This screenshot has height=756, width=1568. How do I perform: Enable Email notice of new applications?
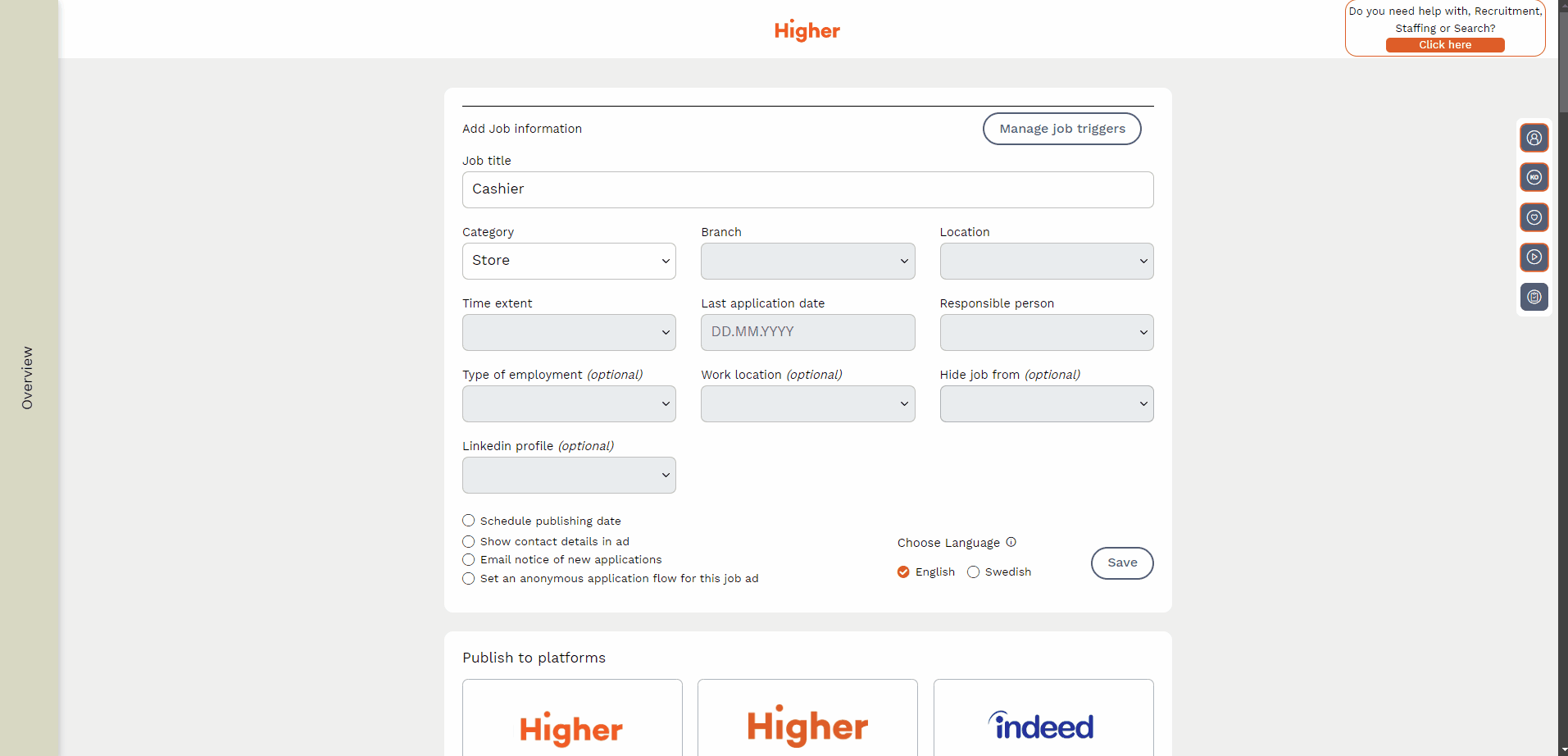(x=469, y=560)
